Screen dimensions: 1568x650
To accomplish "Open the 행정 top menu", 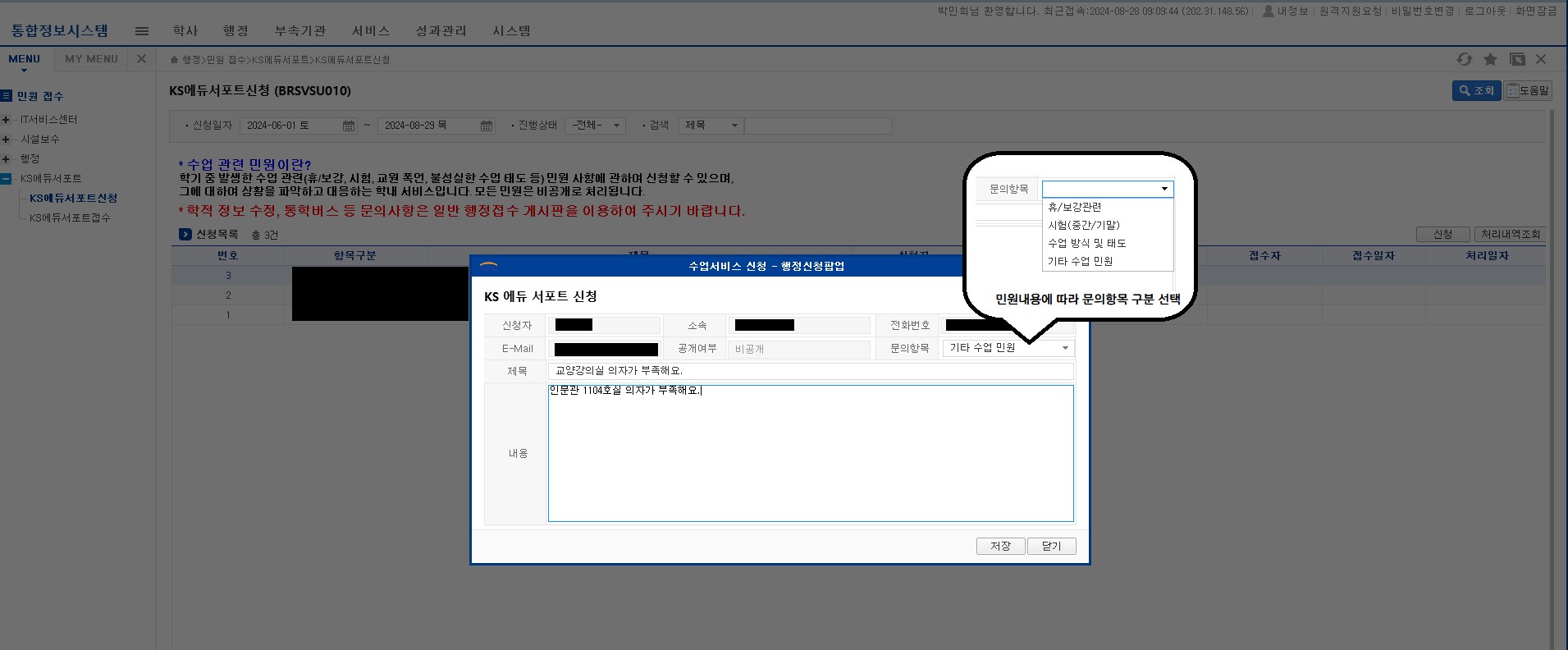I will pyautogui.click(x=235, y=30).
